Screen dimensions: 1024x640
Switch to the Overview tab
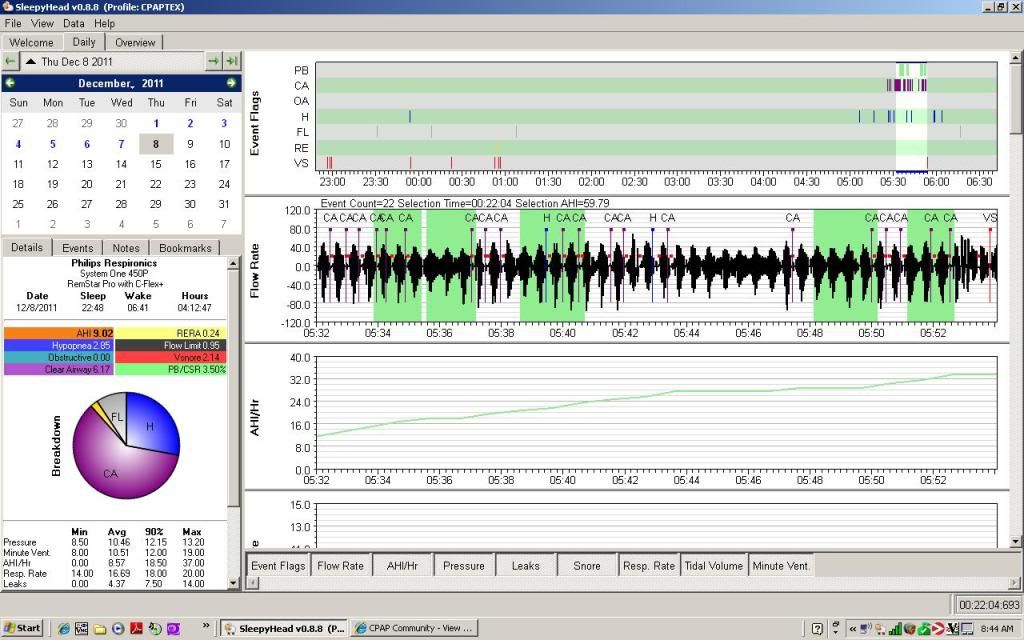[x=135, y=42]
